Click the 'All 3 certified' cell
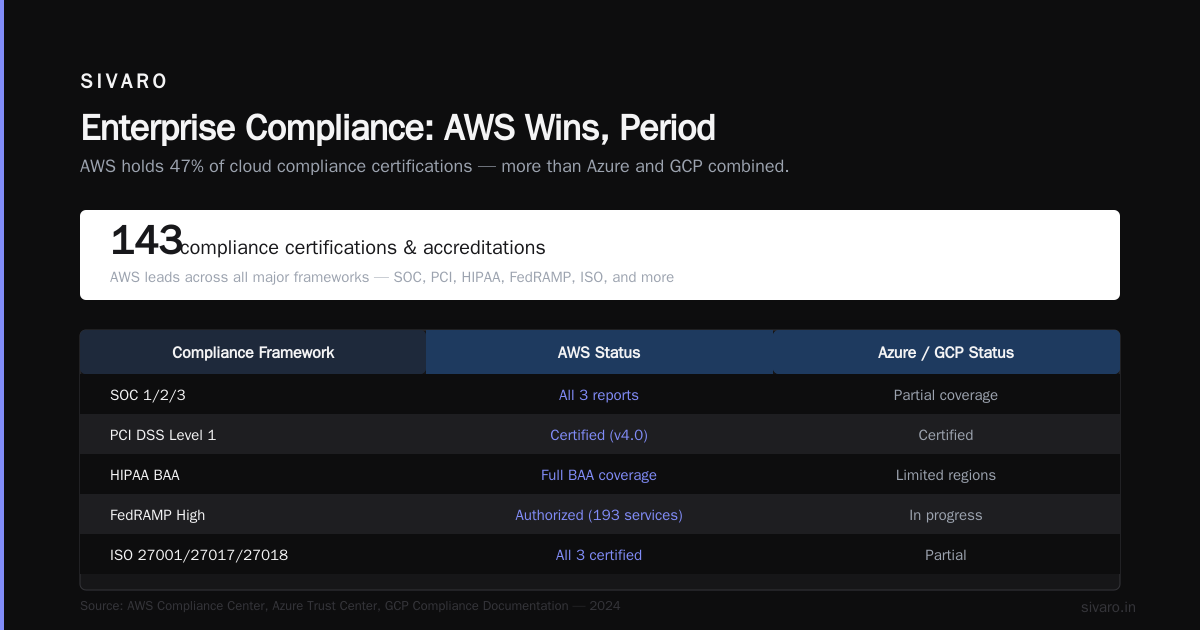Image resolution: width=1200 pixels, height=630 pixels. point(599,555)
